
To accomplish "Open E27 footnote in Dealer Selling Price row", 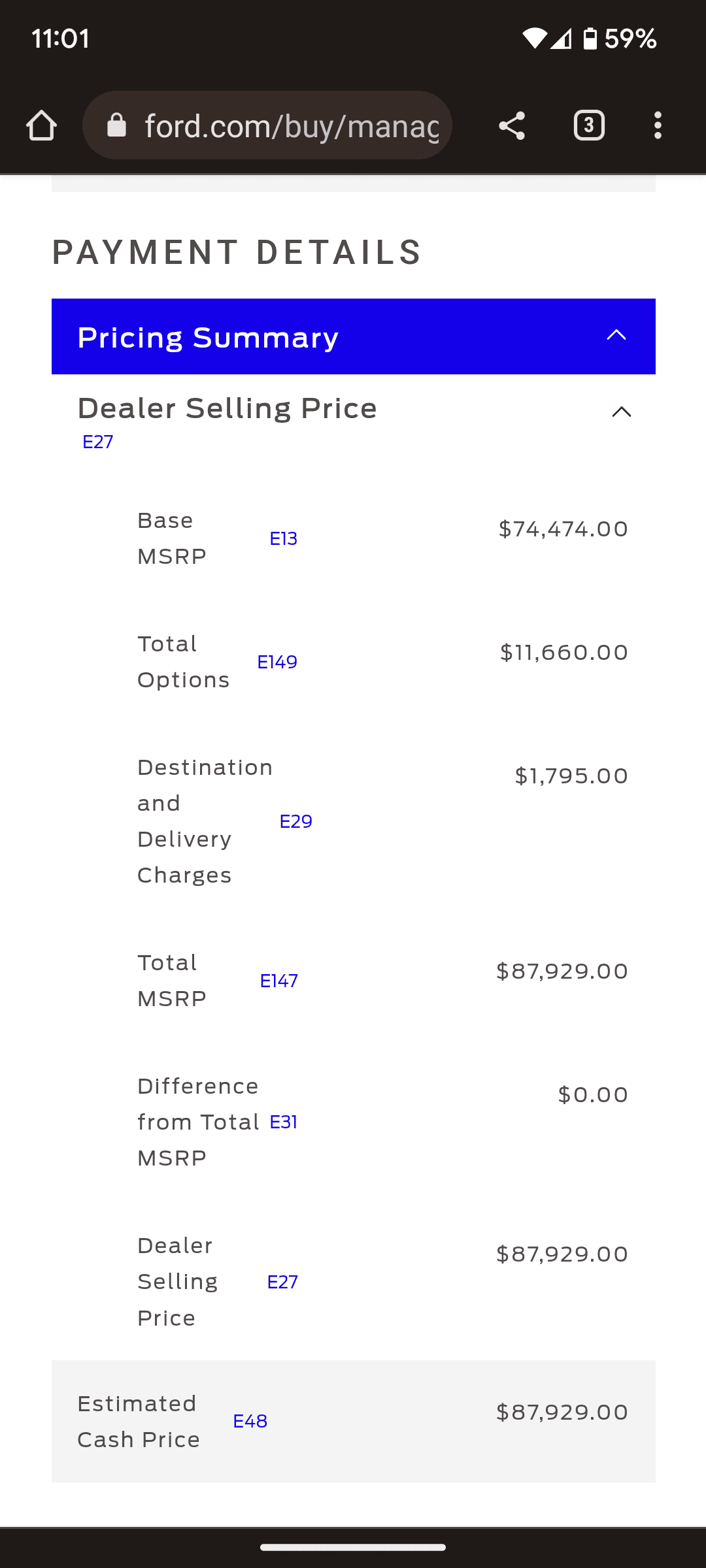I will pos(282,1282).
